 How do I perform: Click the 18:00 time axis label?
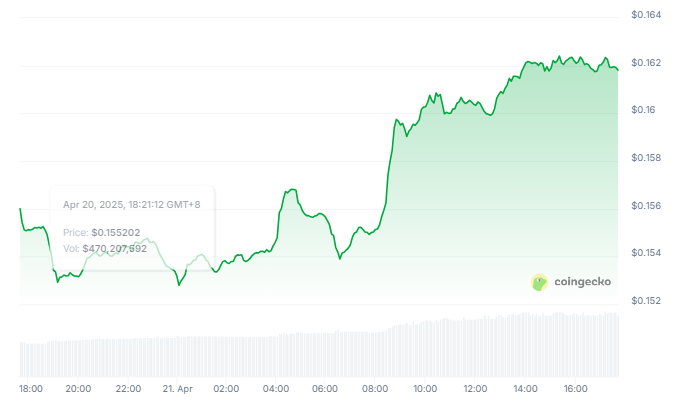point(30,388)
